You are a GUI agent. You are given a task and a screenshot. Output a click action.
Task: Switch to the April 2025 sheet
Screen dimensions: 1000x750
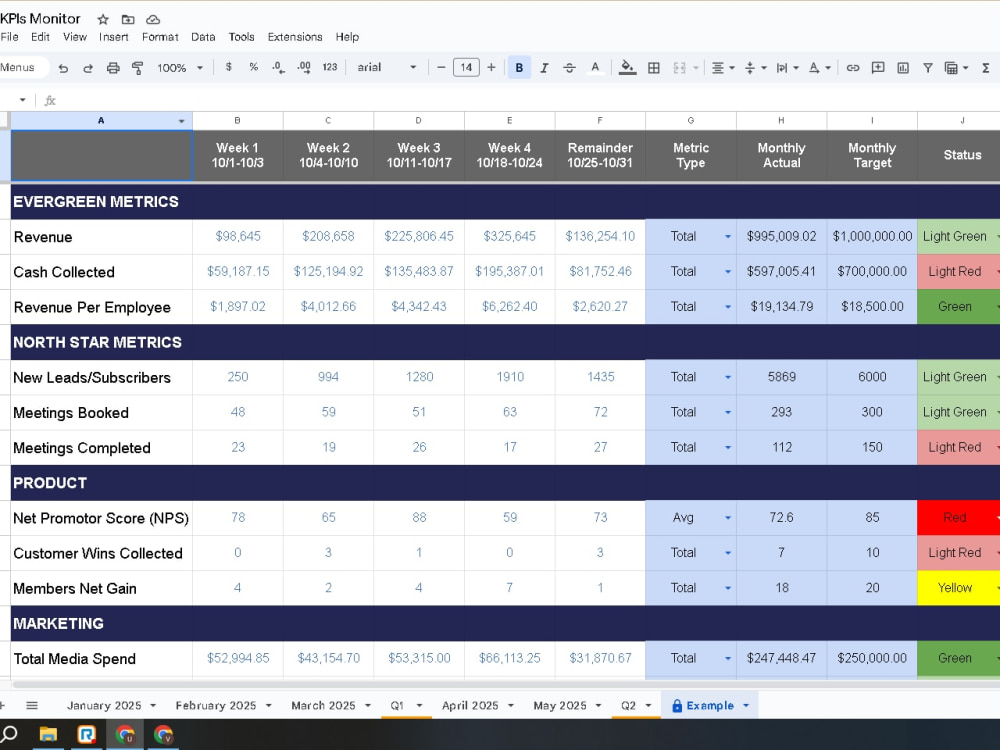tap(470, 705)
